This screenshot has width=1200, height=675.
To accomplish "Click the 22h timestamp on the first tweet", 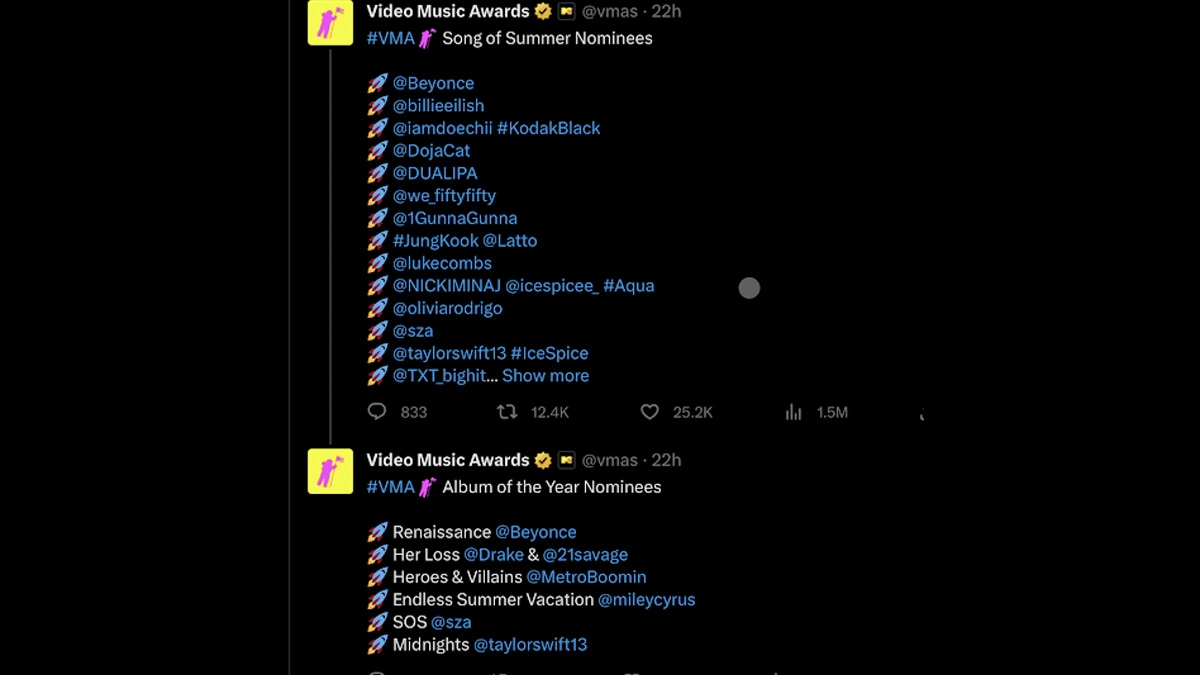I will point(666,12).
